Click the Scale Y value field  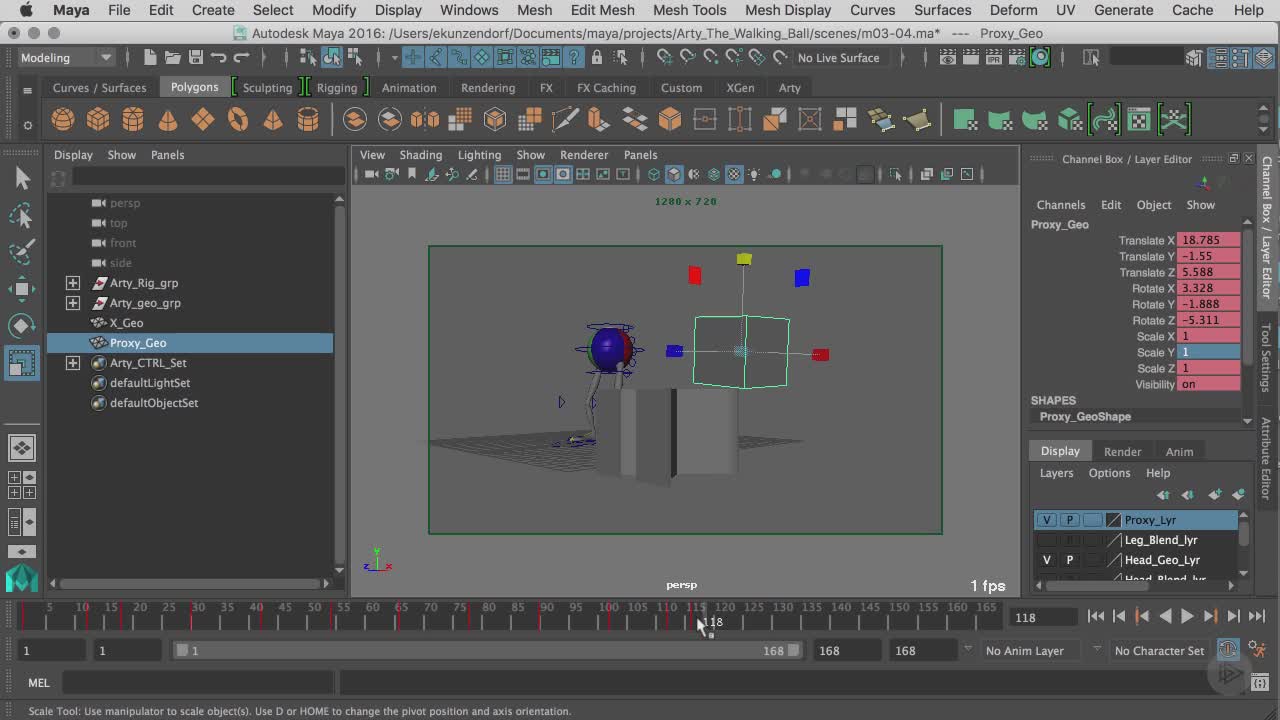pyautogui.click(x=1209, y=352)
